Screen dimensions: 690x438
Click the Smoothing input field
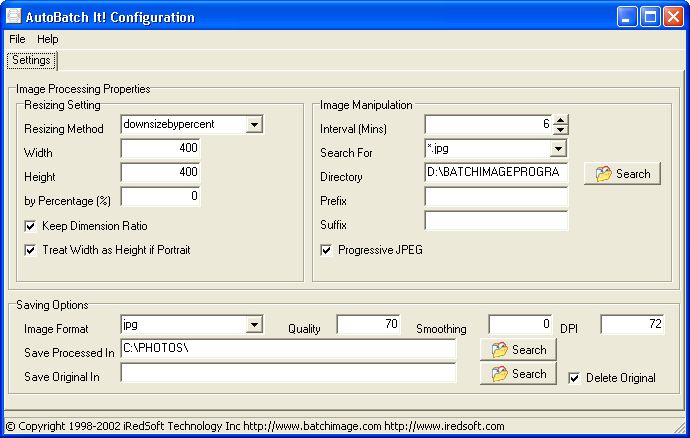(520, 324)
